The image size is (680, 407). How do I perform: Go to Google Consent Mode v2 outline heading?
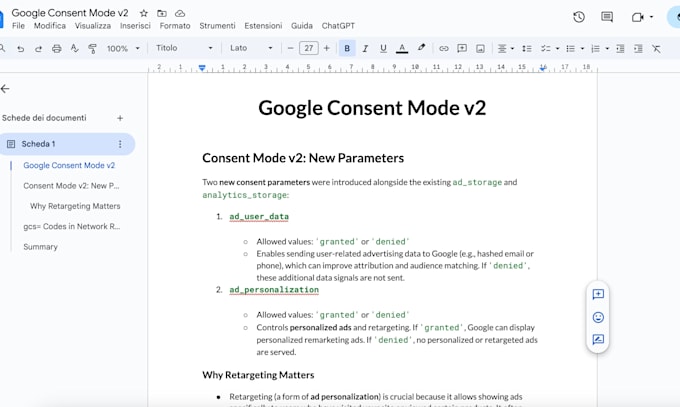click(69, 165)
